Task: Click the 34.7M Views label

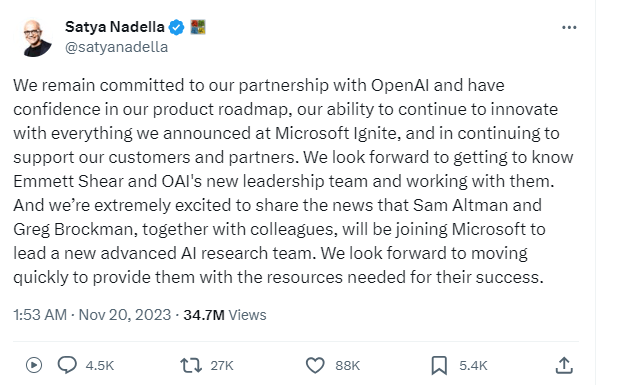Action: [225, 315]
